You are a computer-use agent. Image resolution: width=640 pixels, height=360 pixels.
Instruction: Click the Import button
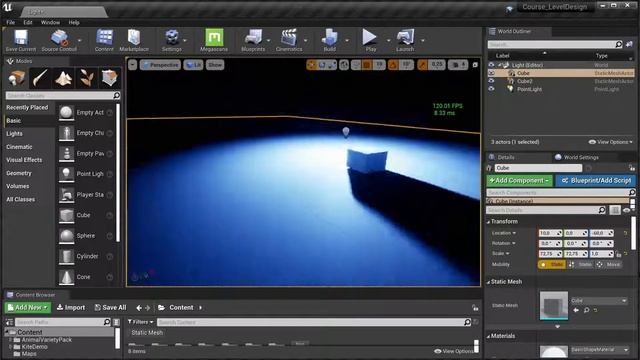tap(71, 307)
